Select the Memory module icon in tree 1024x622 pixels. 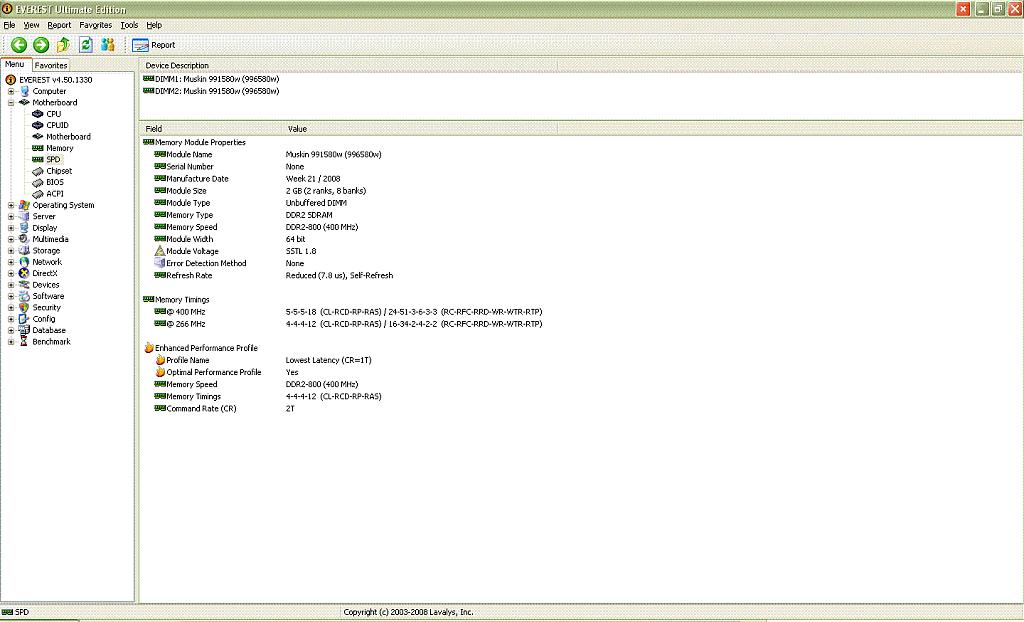[x=38, y=148]
